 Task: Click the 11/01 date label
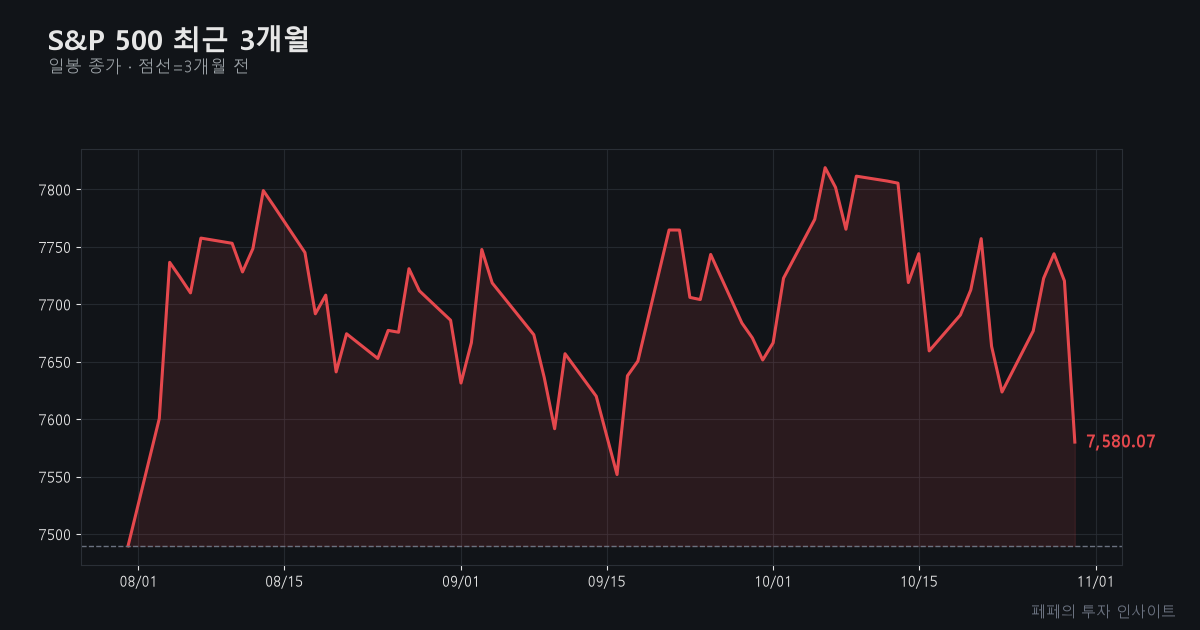(x=1096, y=581)
